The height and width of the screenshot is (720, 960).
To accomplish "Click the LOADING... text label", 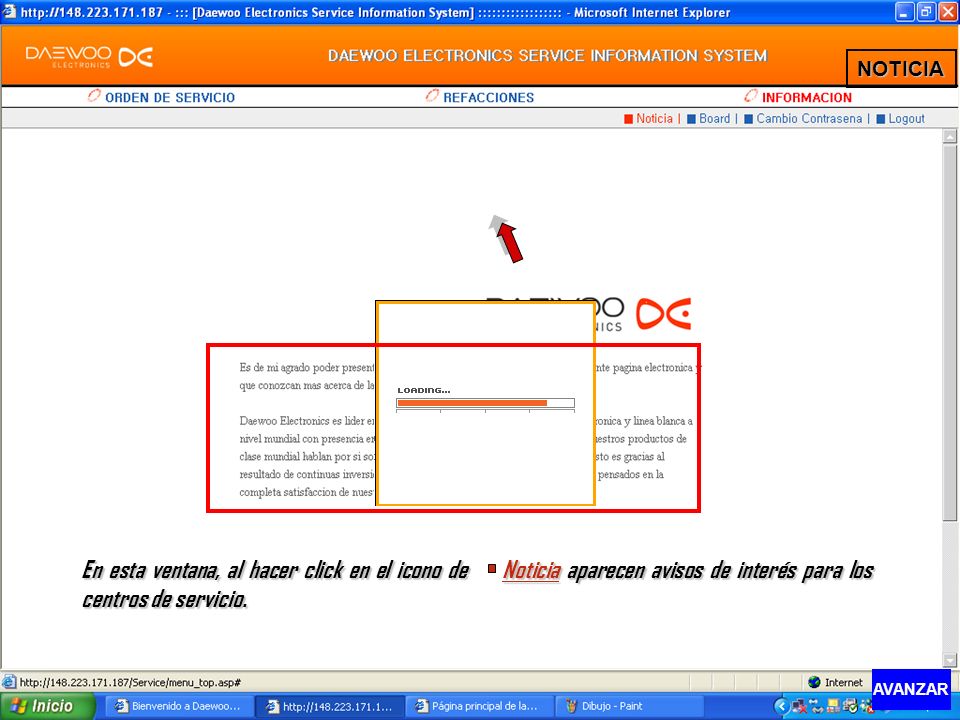I will coord(424,390).
